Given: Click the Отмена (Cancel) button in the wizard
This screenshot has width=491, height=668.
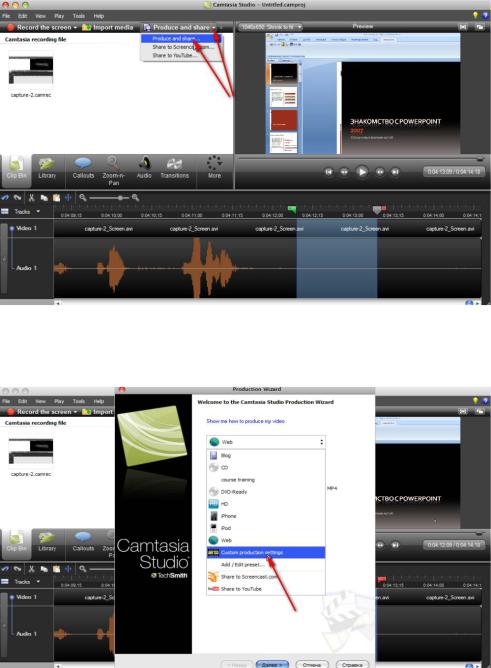Looking at the screenshot, I should point(311,664).
